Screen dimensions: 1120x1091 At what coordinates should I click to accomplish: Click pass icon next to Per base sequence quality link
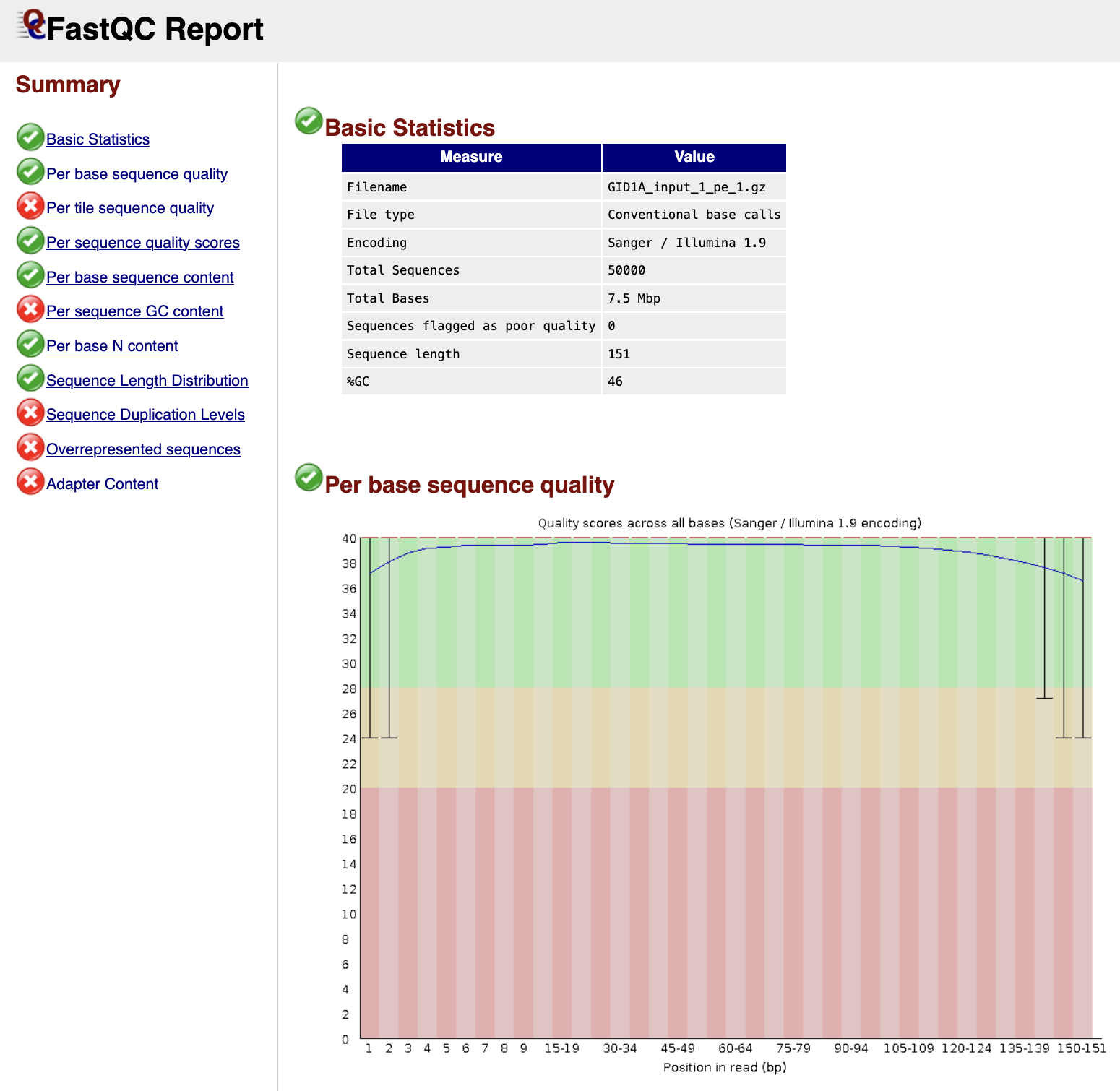click(x=30, y=171)
